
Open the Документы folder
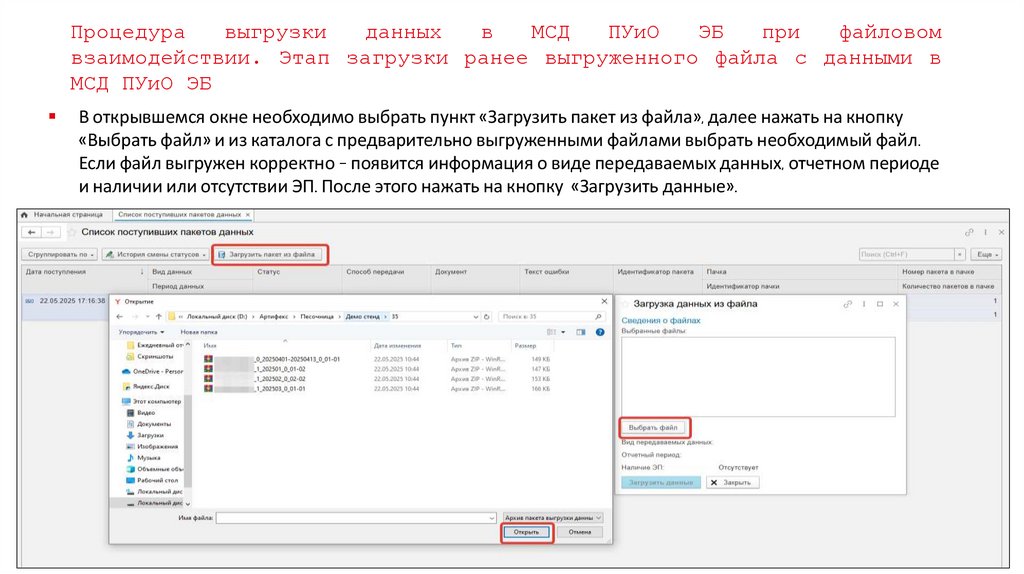click(148, 424)
